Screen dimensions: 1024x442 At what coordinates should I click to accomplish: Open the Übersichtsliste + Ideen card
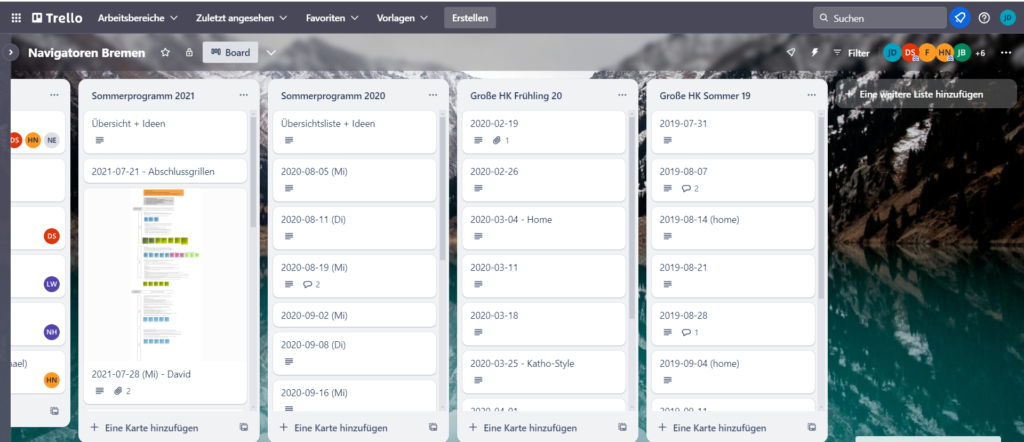(355, 132)
